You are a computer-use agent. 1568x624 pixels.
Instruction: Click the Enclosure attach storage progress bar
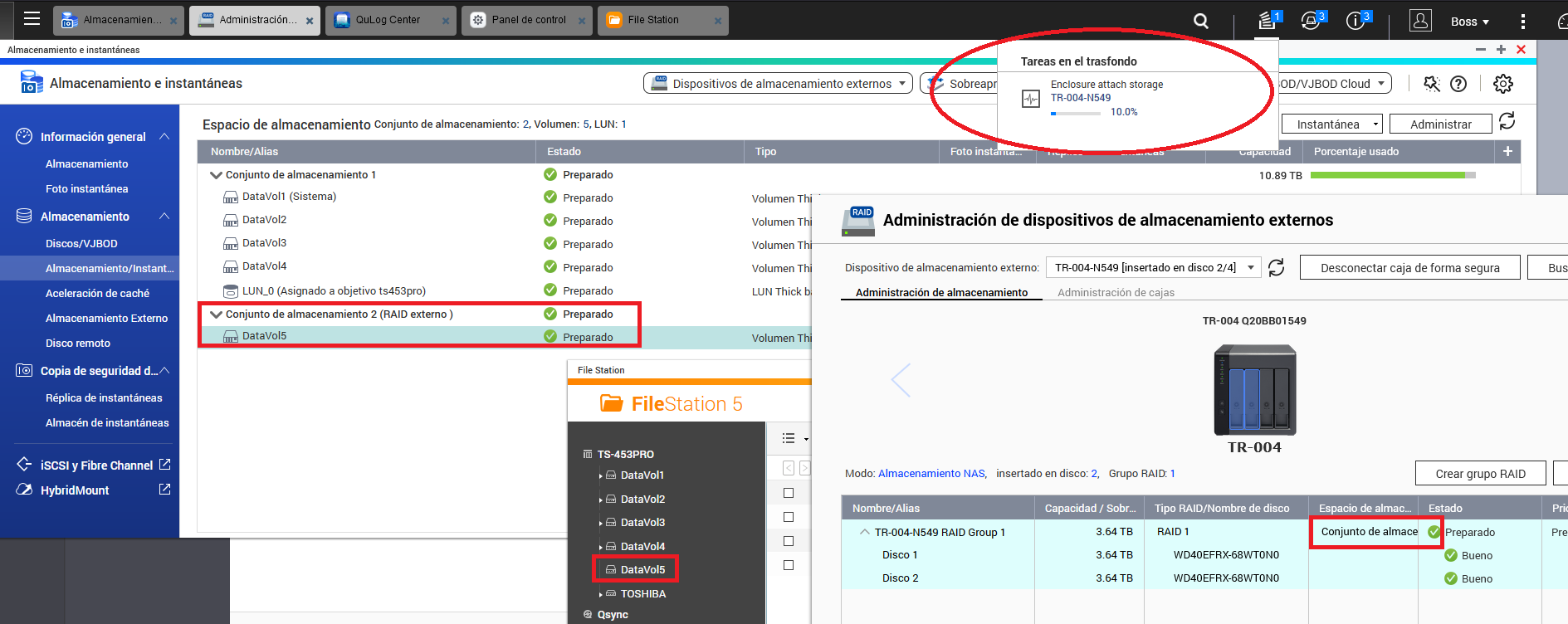[x=1076, y=113]
